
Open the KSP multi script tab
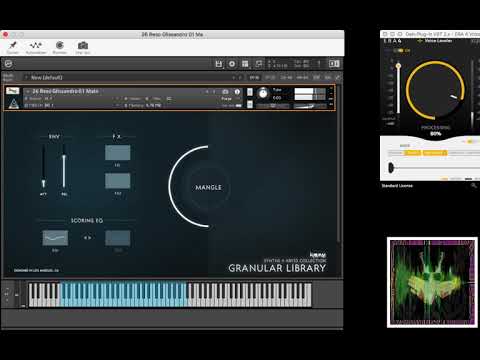coord(316,78)
